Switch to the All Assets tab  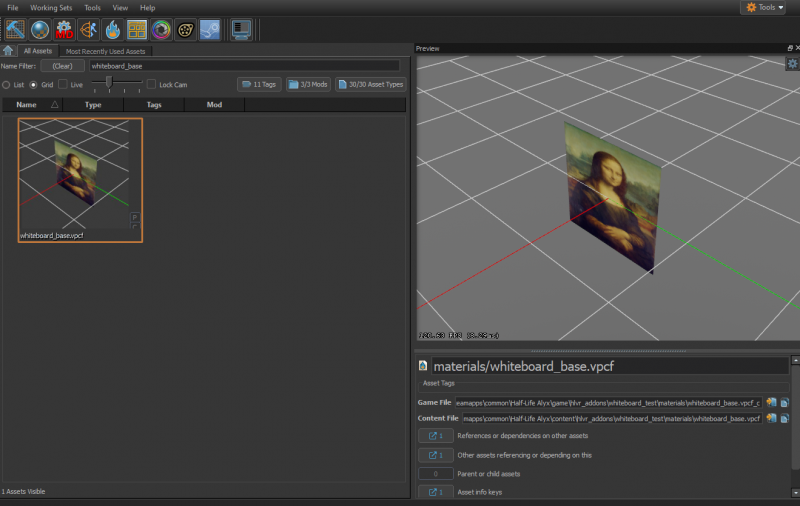(38, 51)
